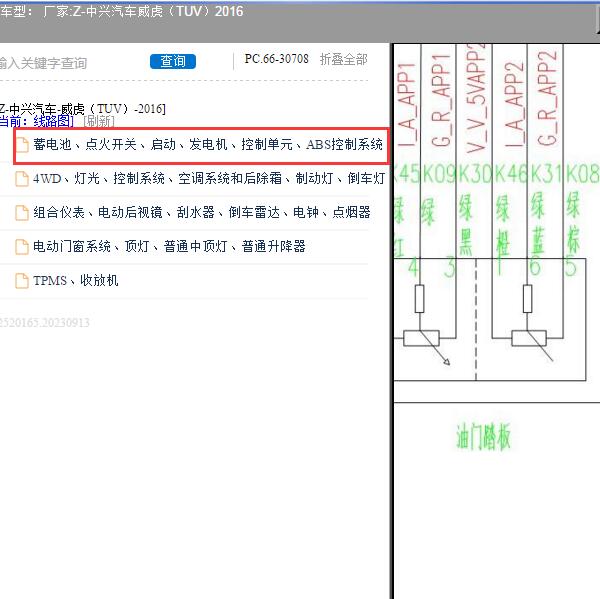600x599 pixels.
Task: Open 4WD、灯光、控制系统 diagram entry
Action: (x=209, y=178)
